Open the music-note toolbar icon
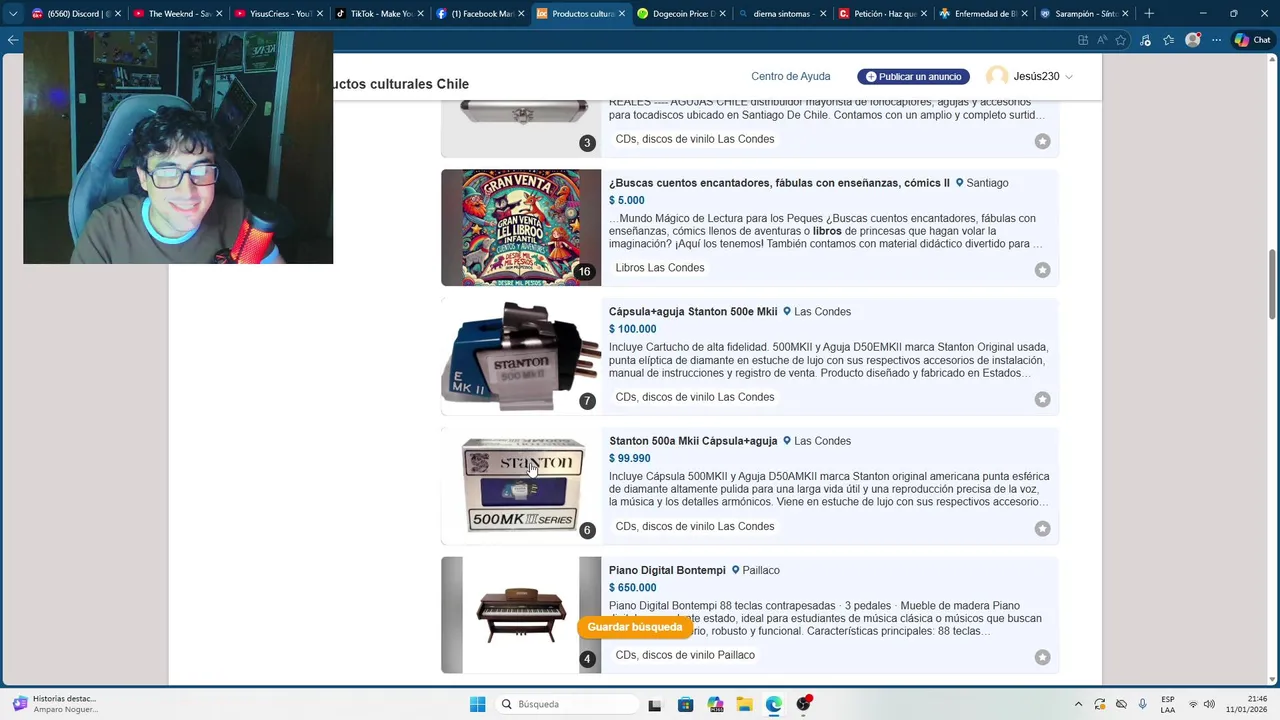This screenshot has width=1280, height=720. tap(1145, 40)
